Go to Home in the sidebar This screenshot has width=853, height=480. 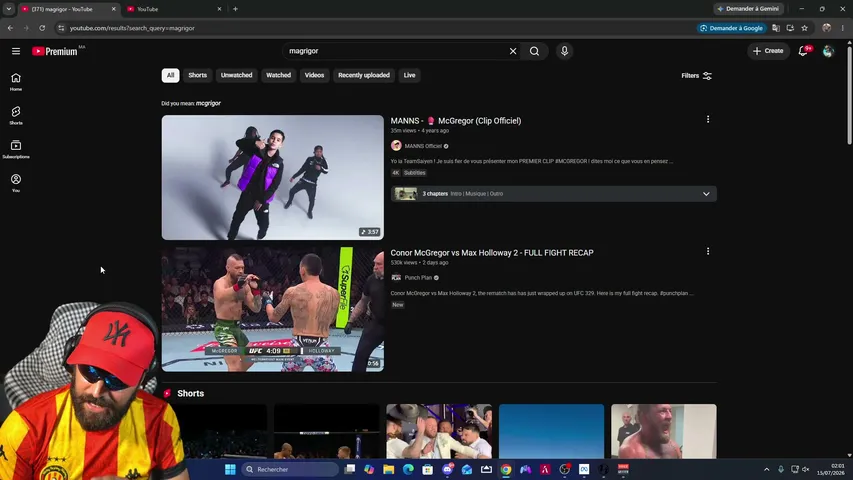(x=16, y=82)
